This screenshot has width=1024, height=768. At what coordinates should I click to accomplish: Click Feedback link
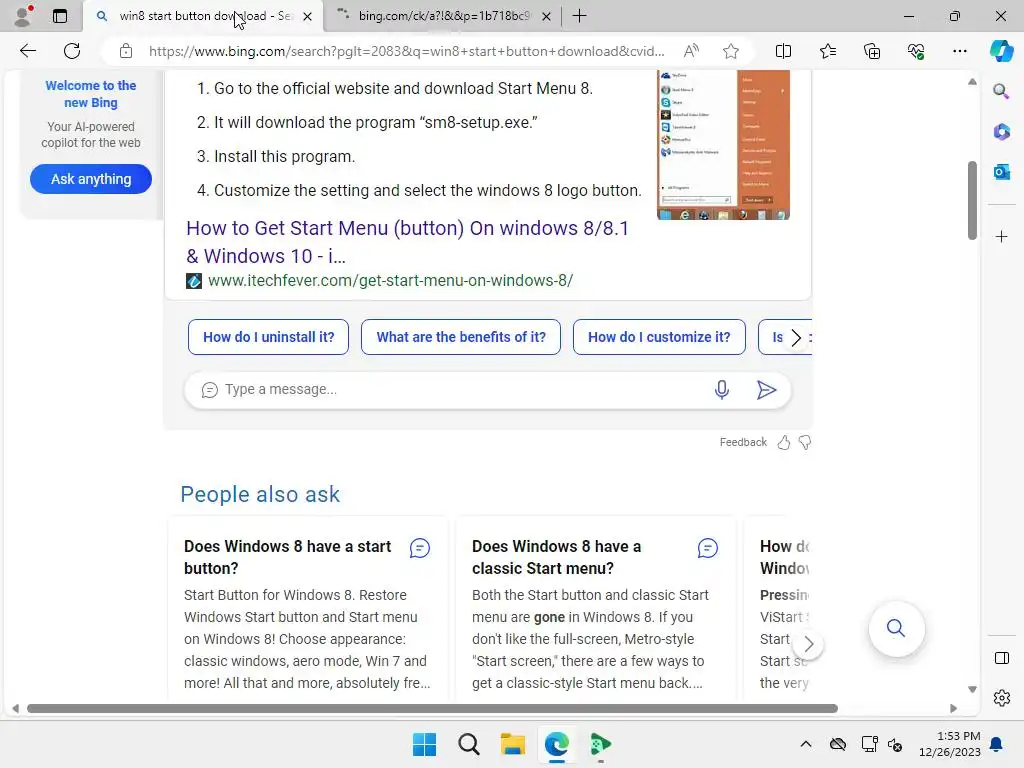pos(743,442)
